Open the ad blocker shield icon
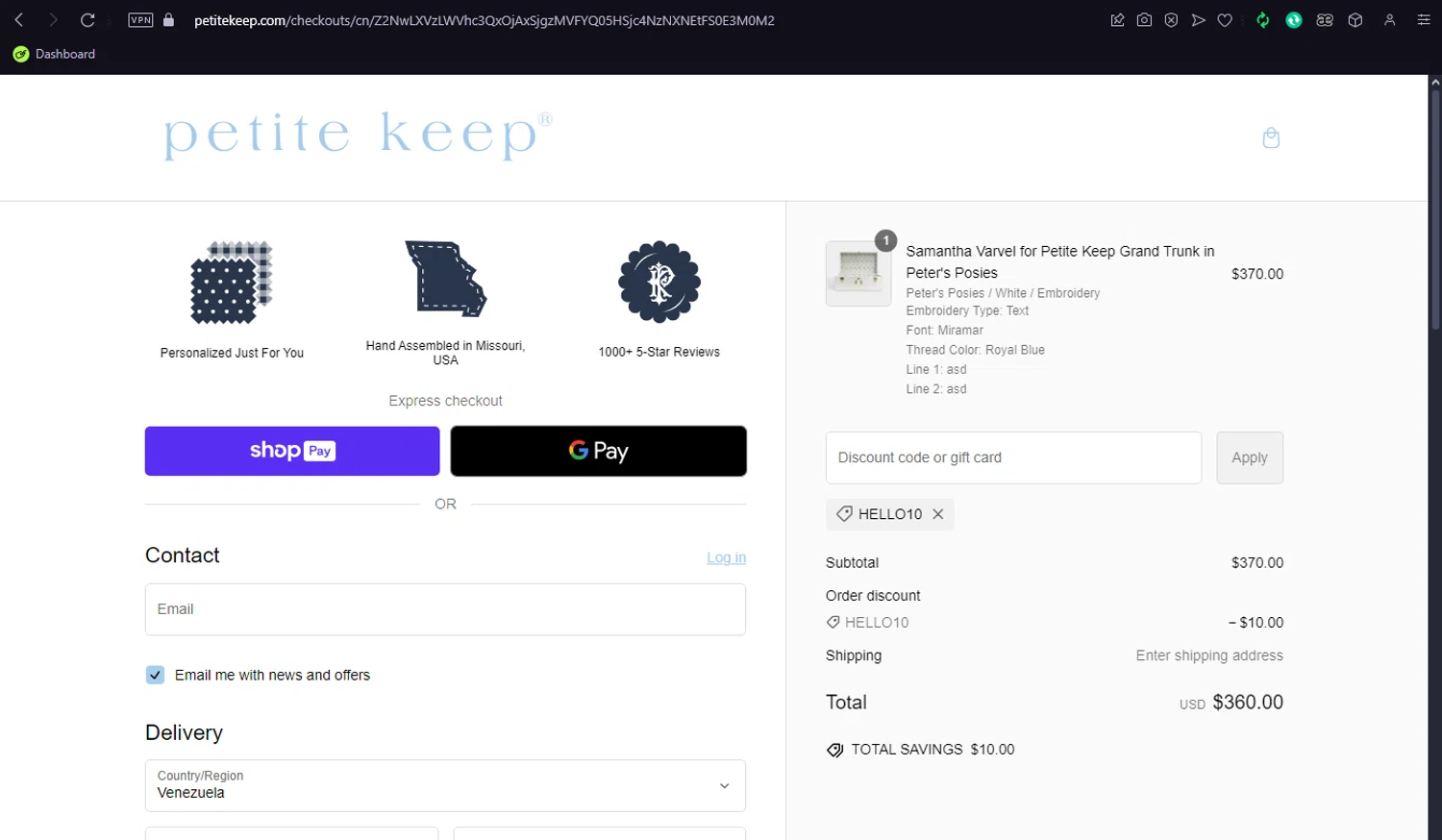Screen dimensions: 1442x840 [1171, 20]
